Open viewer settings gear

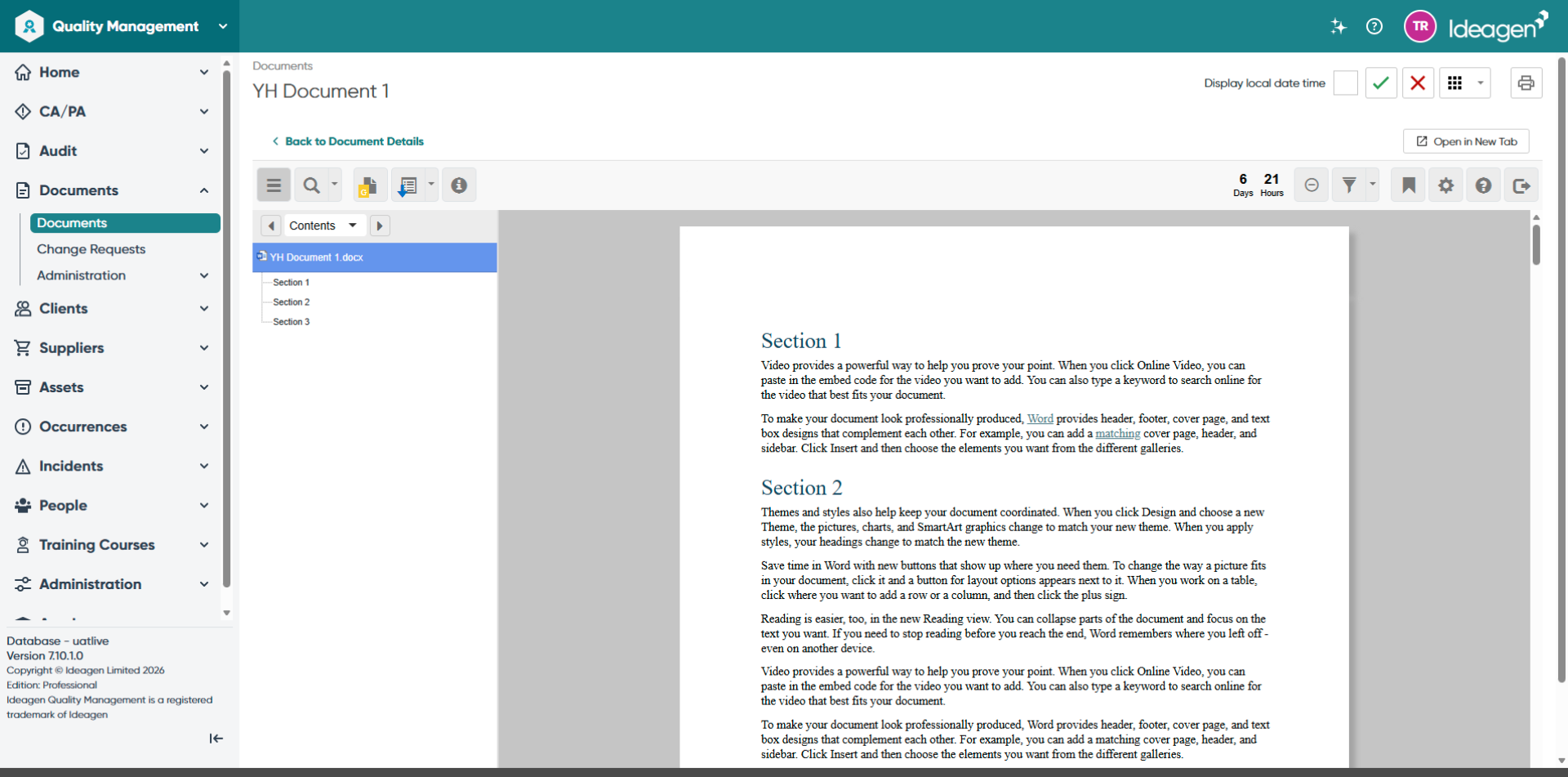[x=1446, y=185]
